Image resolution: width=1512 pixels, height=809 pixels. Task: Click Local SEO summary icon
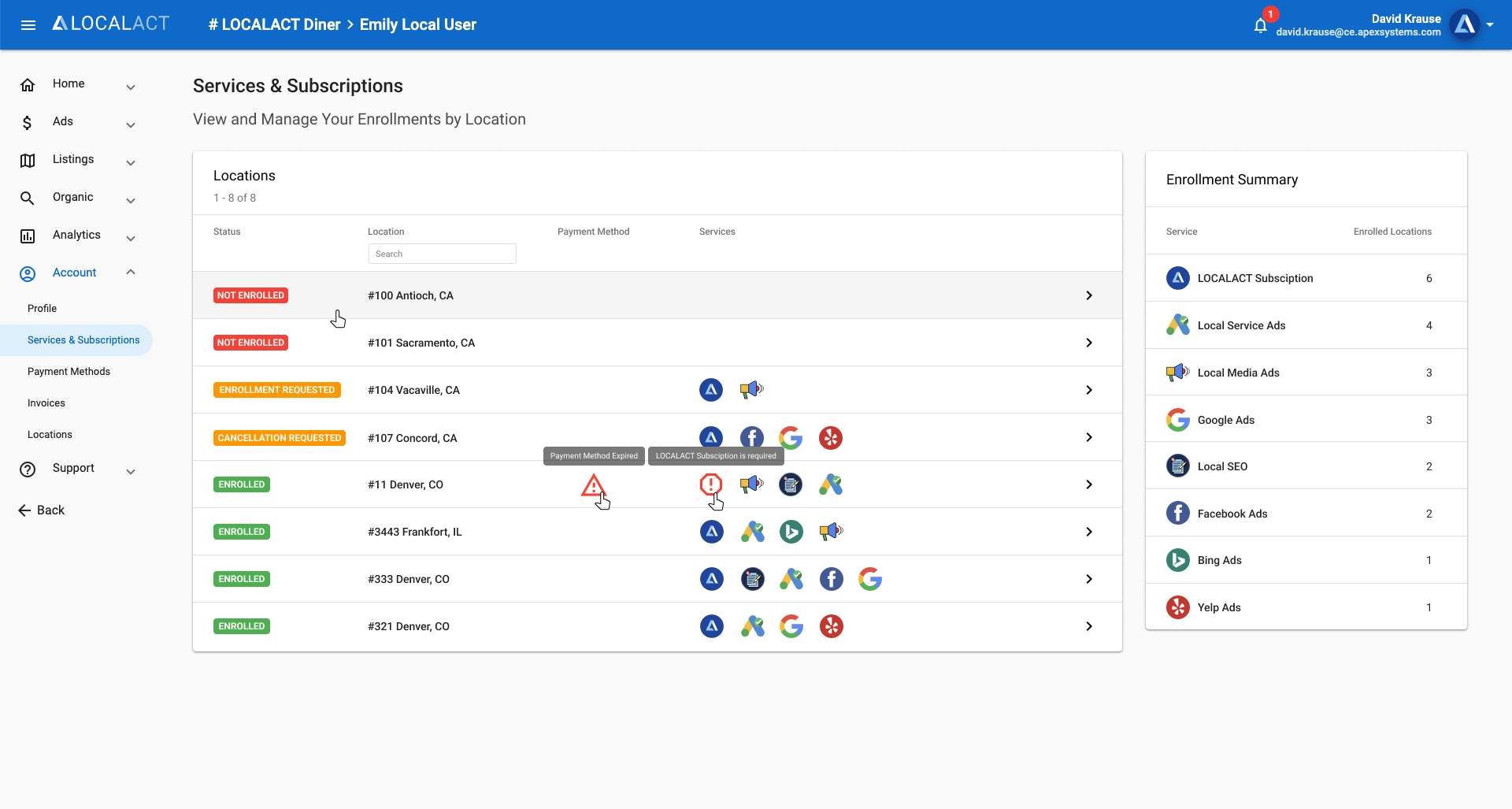[1178, 466]
